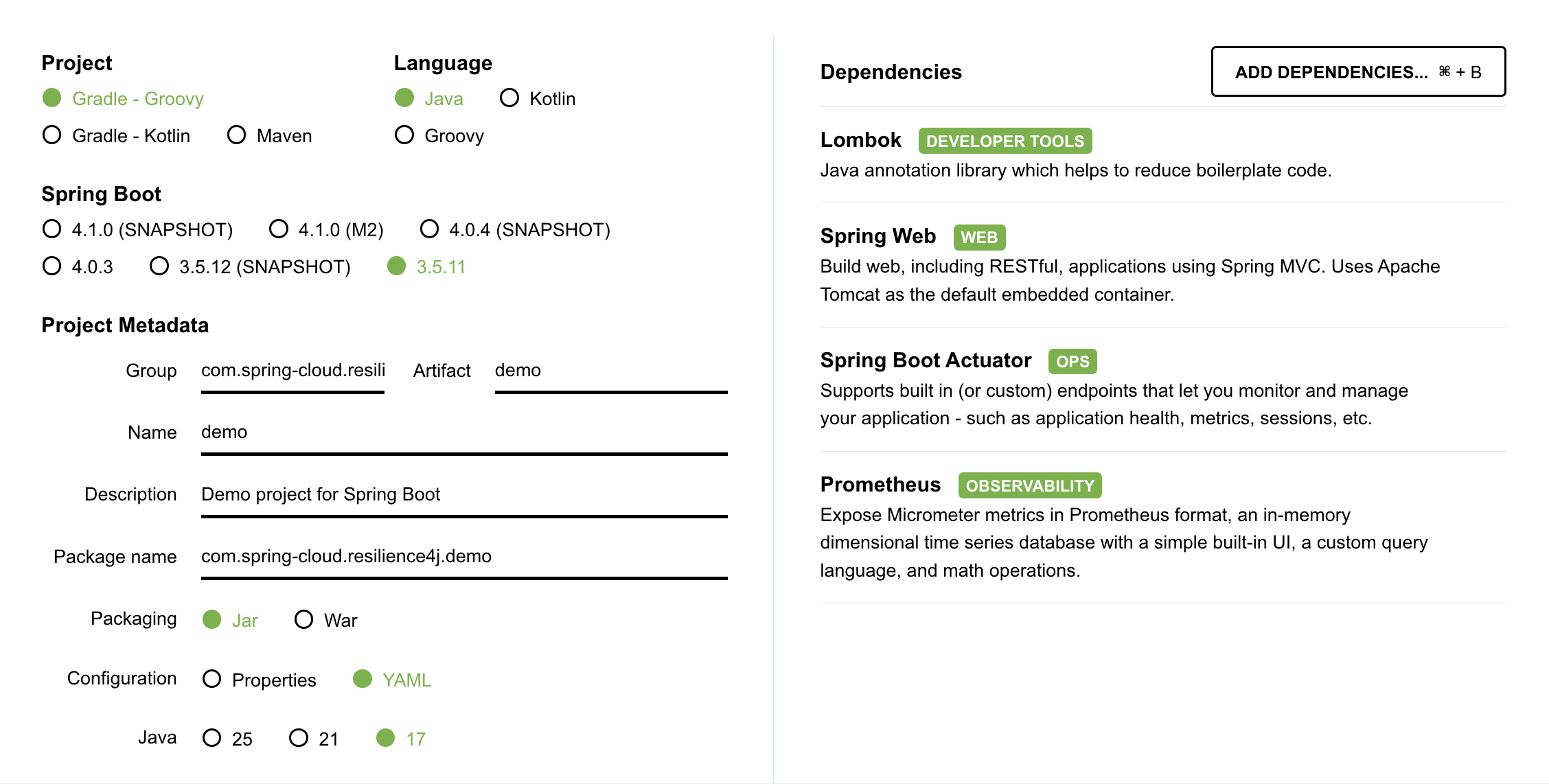Click the Spring Boot Actuator dependency
The width and height of the screenshot is (1549, 784).
click(926, 360)
